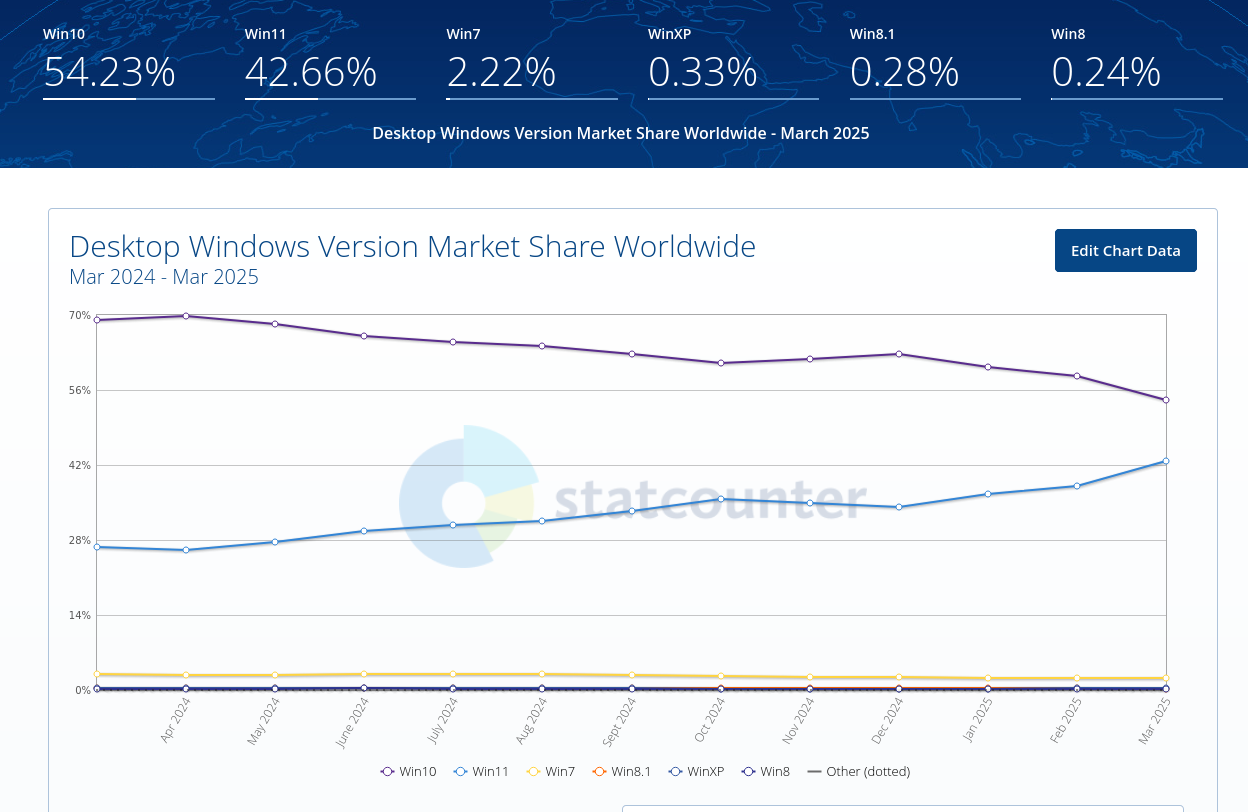Select the Win10 54.23% stat tile
This screenshot has width=1248, height=812.
(128, 63)
